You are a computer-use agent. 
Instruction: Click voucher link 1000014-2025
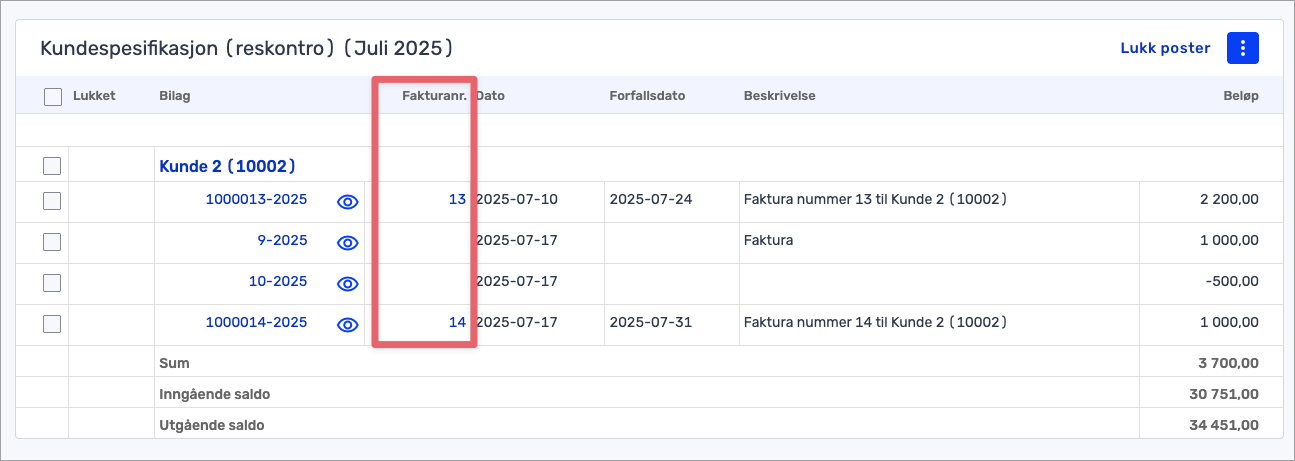(256, 322)
